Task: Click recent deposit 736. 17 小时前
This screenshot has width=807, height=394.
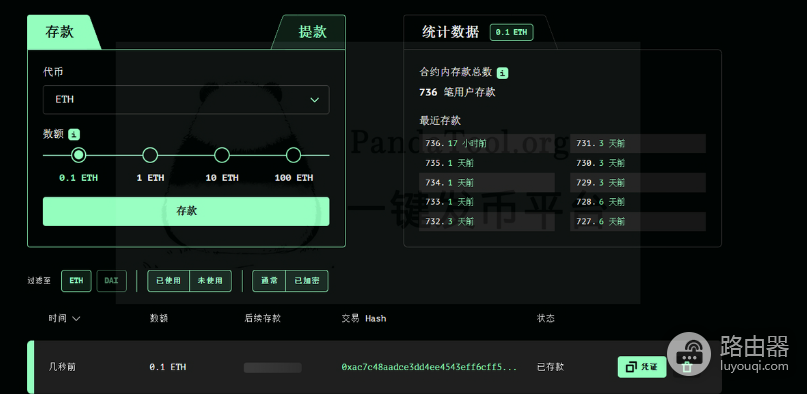Action: pyautogui.click(x=487, y=144)
